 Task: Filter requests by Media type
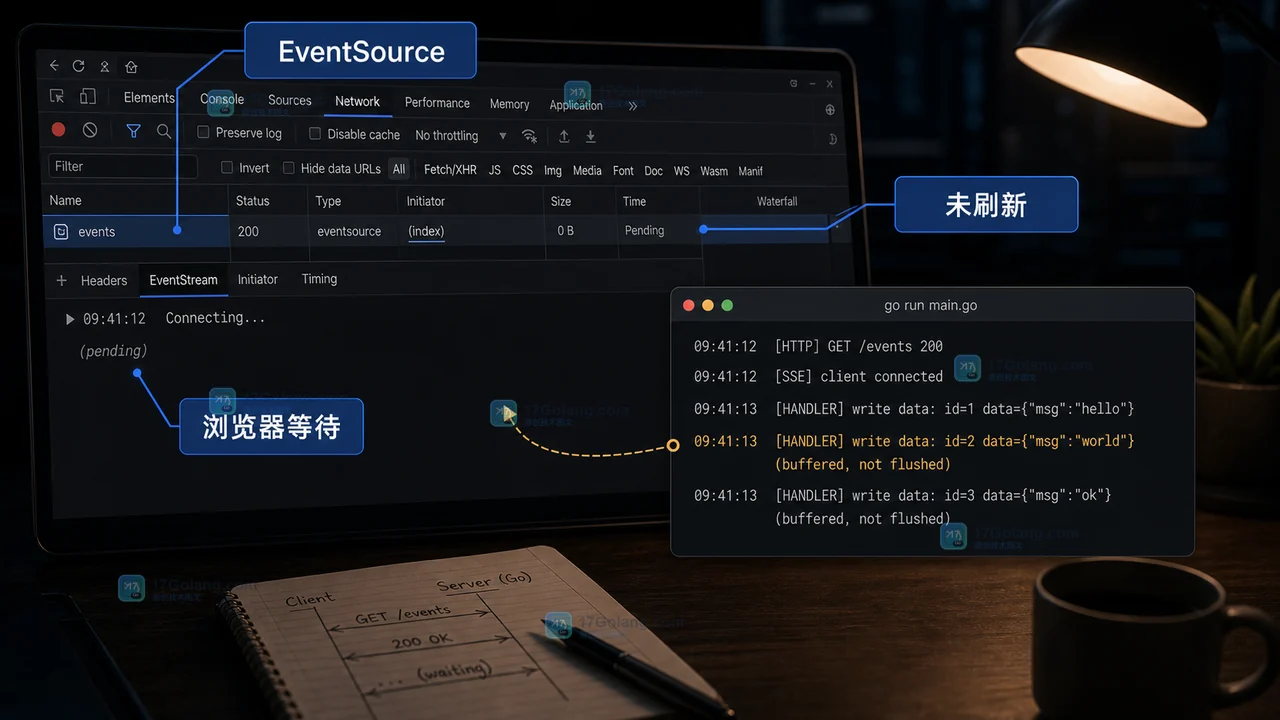(587, 170)
